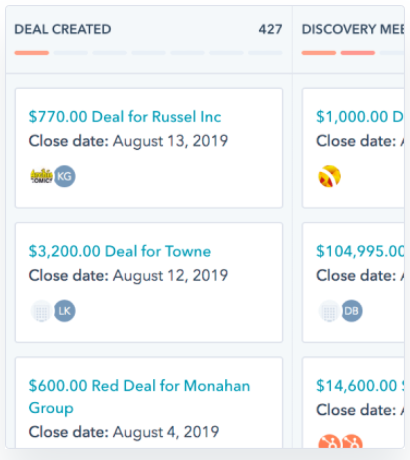410x460 pixels.
Task: Click the Archie Comics company logo icon
Action: [41, 176]
